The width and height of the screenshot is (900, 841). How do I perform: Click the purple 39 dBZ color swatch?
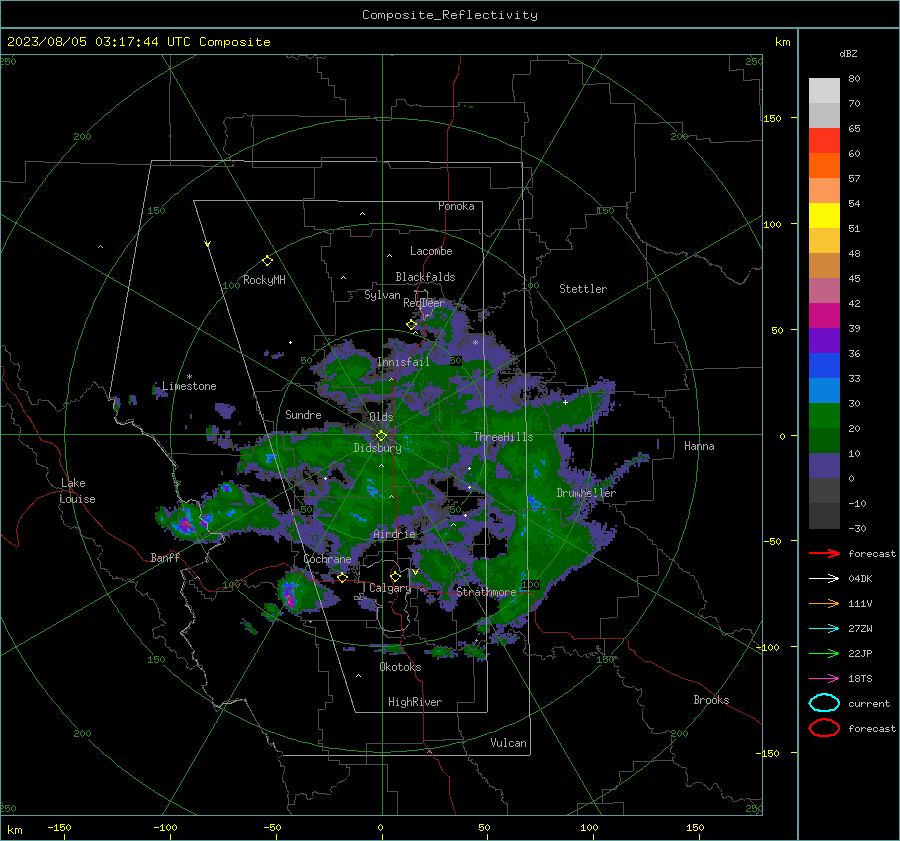[824, 340]
